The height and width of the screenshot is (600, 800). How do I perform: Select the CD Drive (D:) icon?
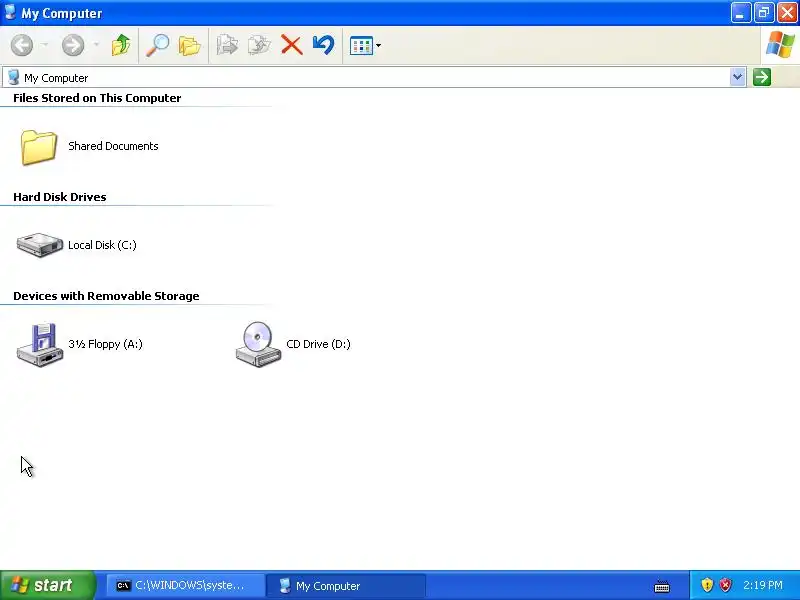[258, 344]
